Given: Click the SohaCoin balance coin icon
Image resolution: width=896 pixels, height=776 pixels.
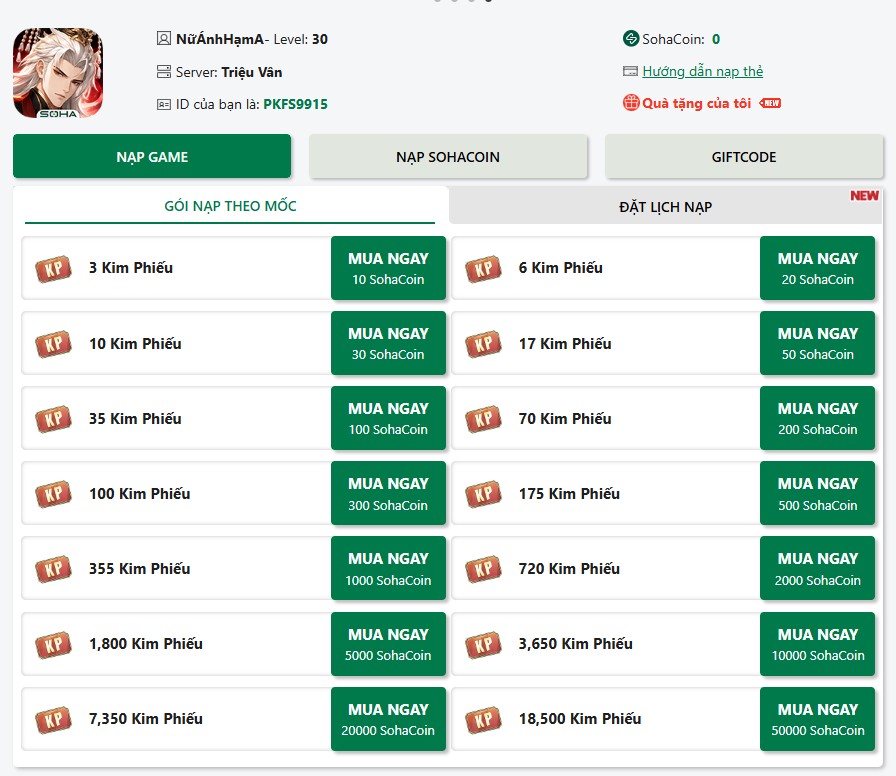Looking at the screenshot, I should click(631, 38).
